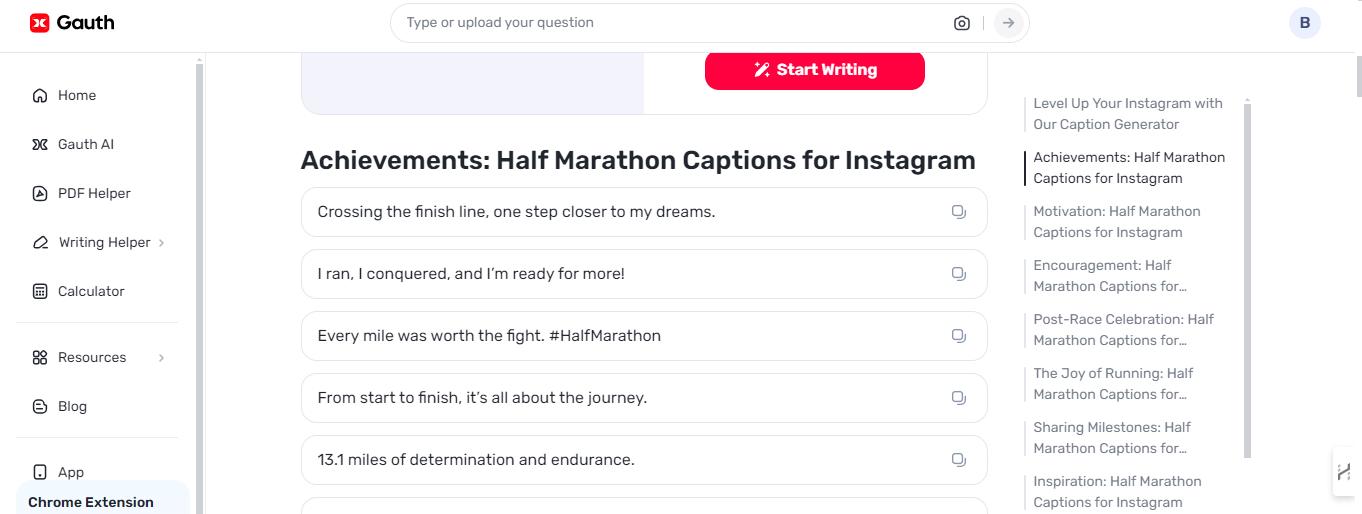Jump to Post-Race Celebration captions section
The width and height of the screenshot is (1362, 514).
1123,330
